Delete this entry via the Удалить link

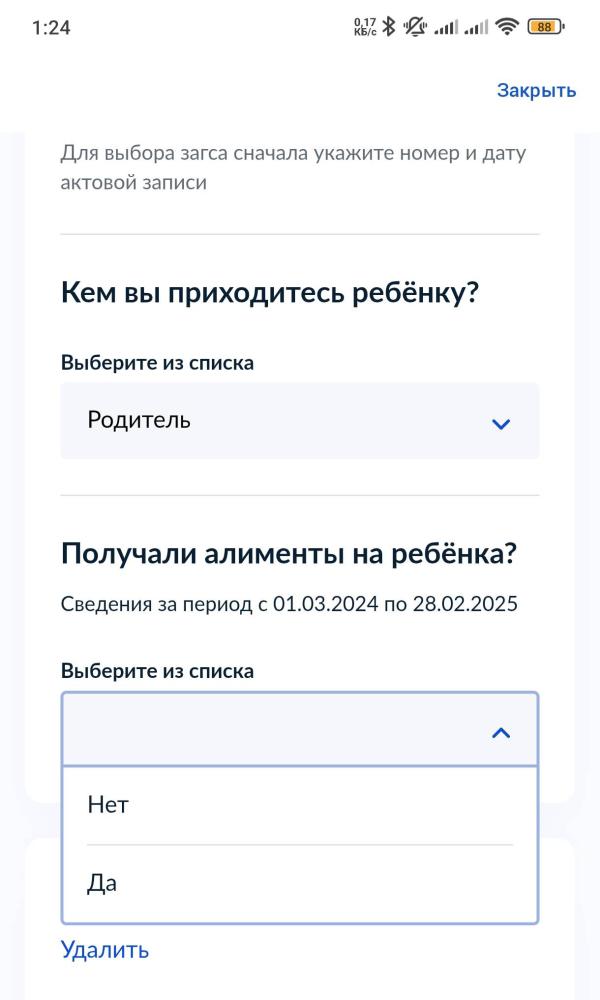104,950
